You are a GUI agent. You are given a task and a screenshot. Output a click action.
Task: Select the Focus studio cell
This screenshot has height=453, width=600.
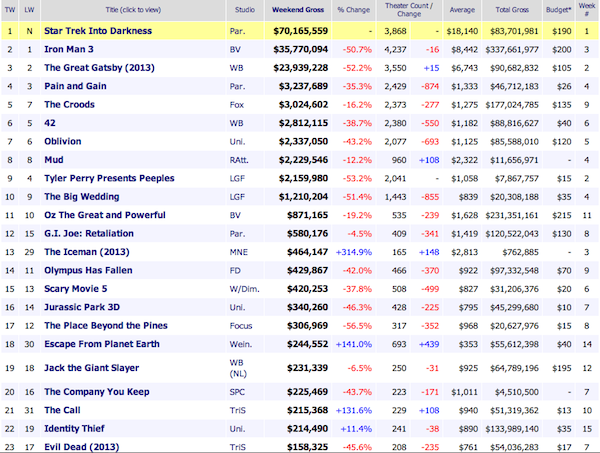point(241,326)
